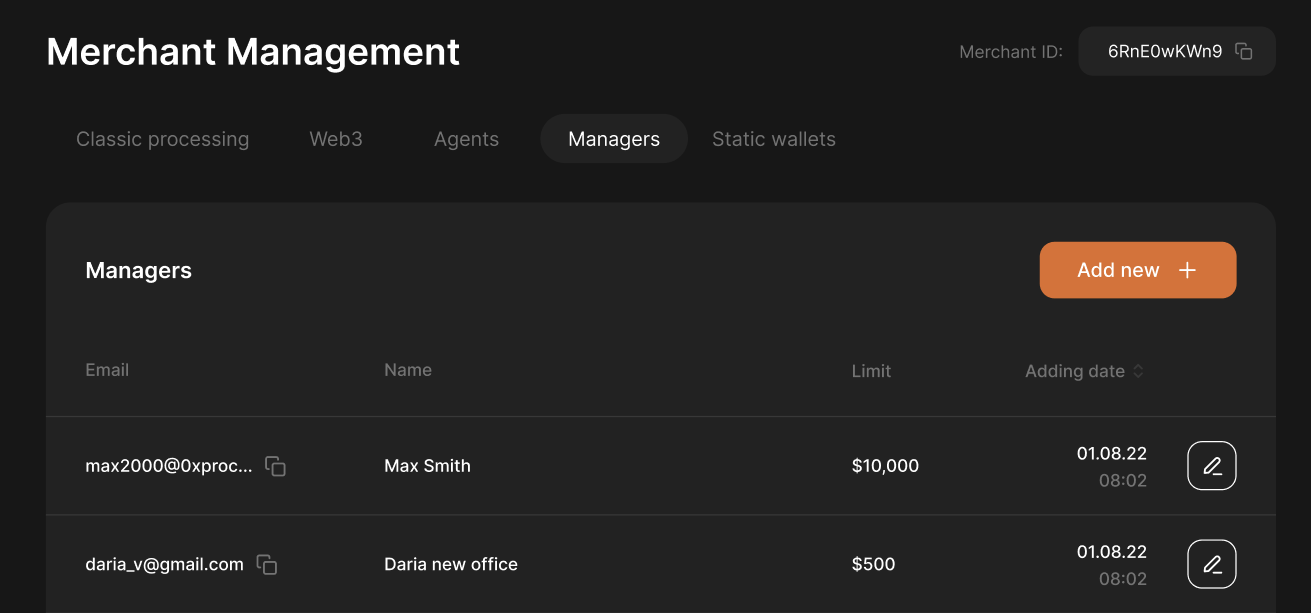The image size is (1311, 613).
Task: Click the daria_v@gmail.com email text
Action: point(164,565)
